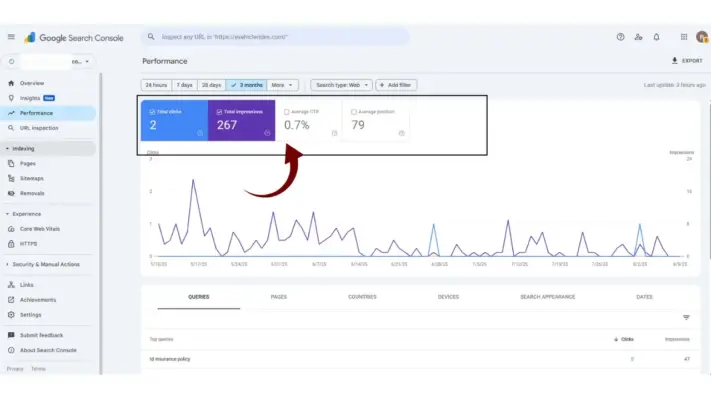The width and height of the screenshot is (711, 400).
Task: Click the Core Web Vitals gauge icon
Action: point(11,229)
